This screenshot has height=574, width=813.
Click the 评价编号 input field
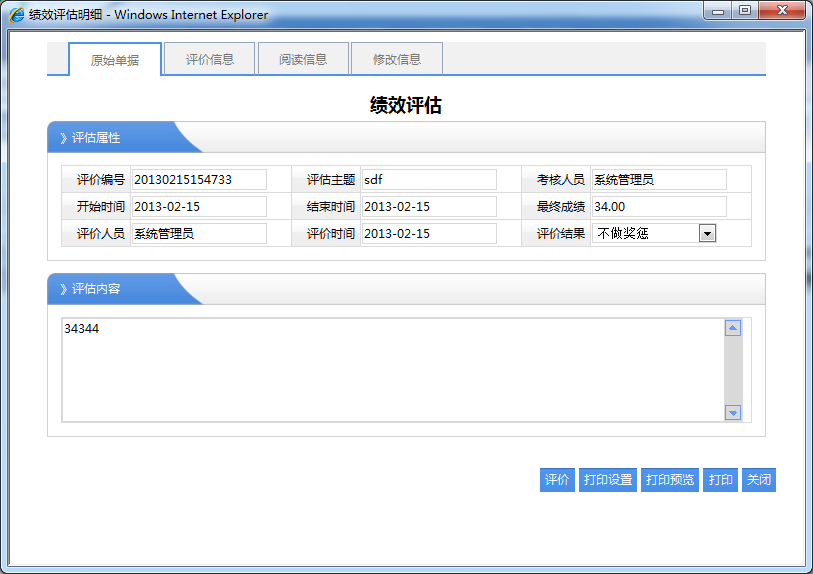click(x=199, y=180)
